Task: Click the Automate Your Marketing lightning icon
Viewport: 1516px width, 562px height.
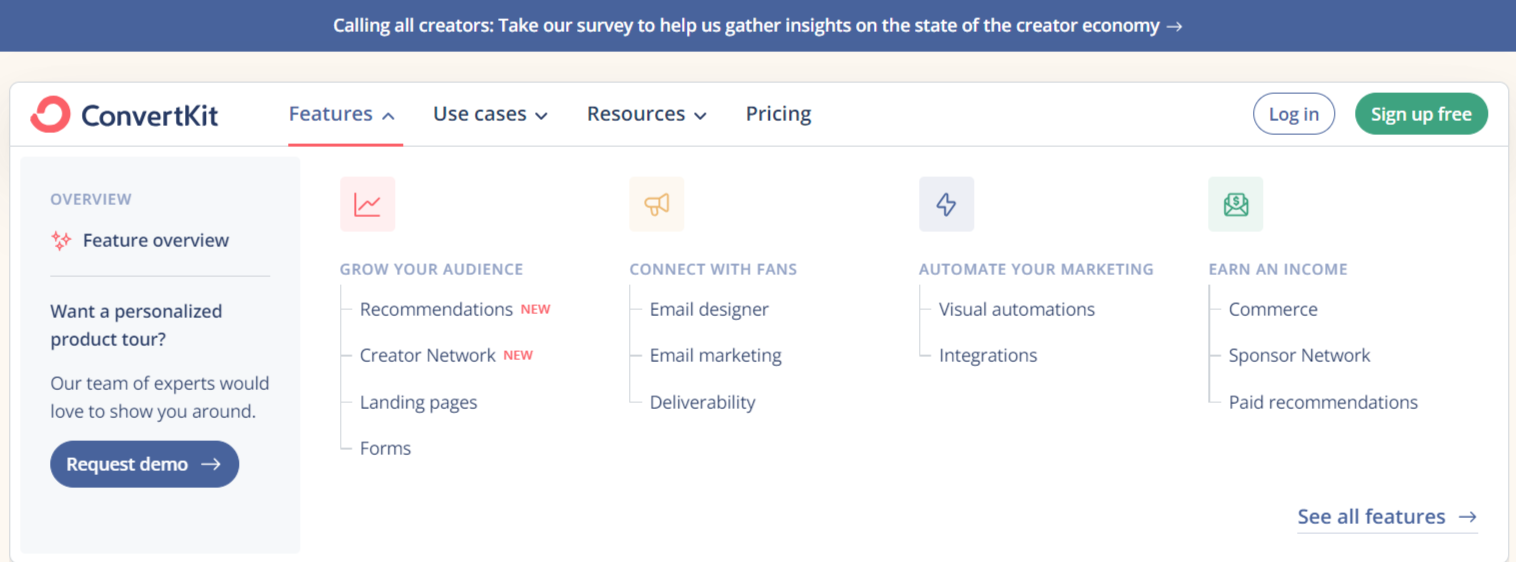Action: click(x=946, y=204)
